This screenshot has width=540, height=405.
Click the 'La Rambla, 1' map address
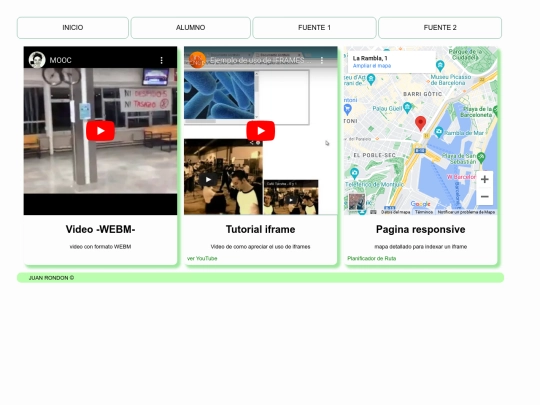[x=370, y=58]
